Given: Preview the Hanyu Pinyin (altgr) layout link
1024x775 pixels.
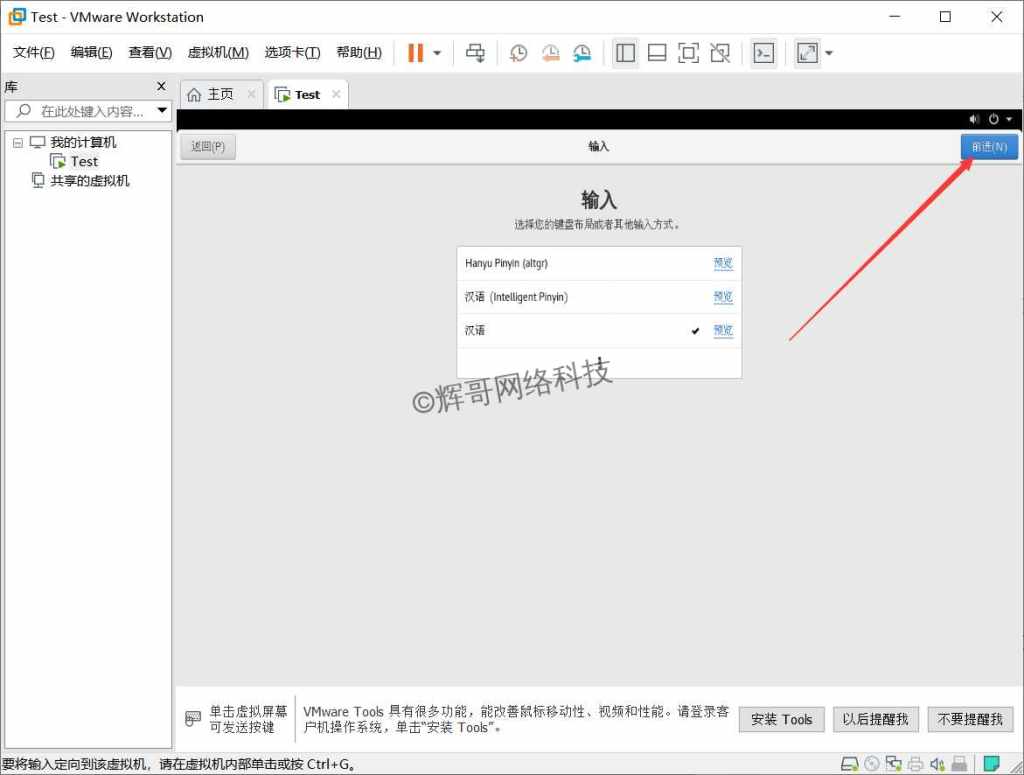Looking at the screenshot, I should tap(723, 263).
